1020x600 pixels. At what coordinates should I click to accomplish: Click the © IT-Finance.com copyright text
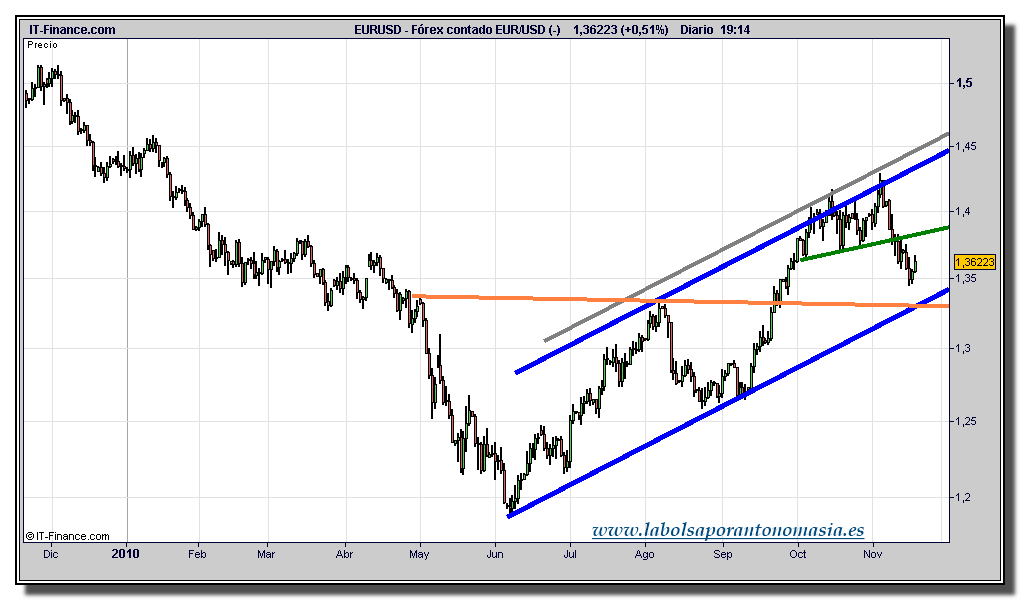pyautogui.click(x=67, y=536)
